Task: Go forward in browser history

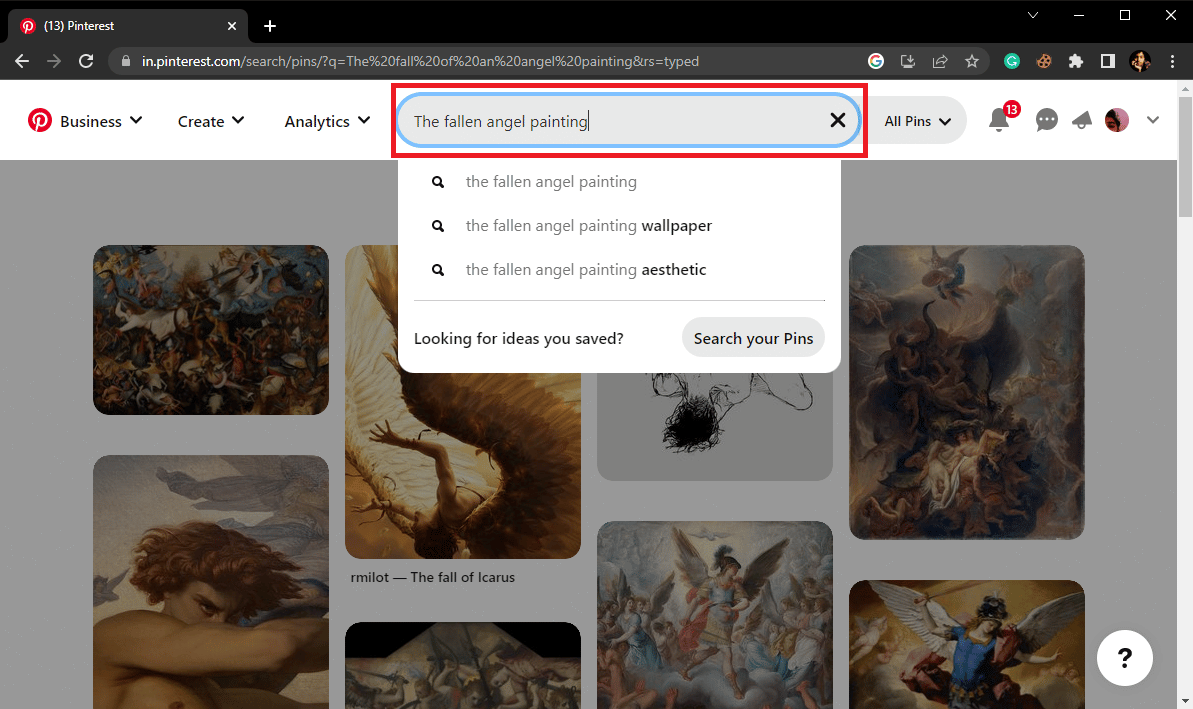Action: click(x=54, y=61)
